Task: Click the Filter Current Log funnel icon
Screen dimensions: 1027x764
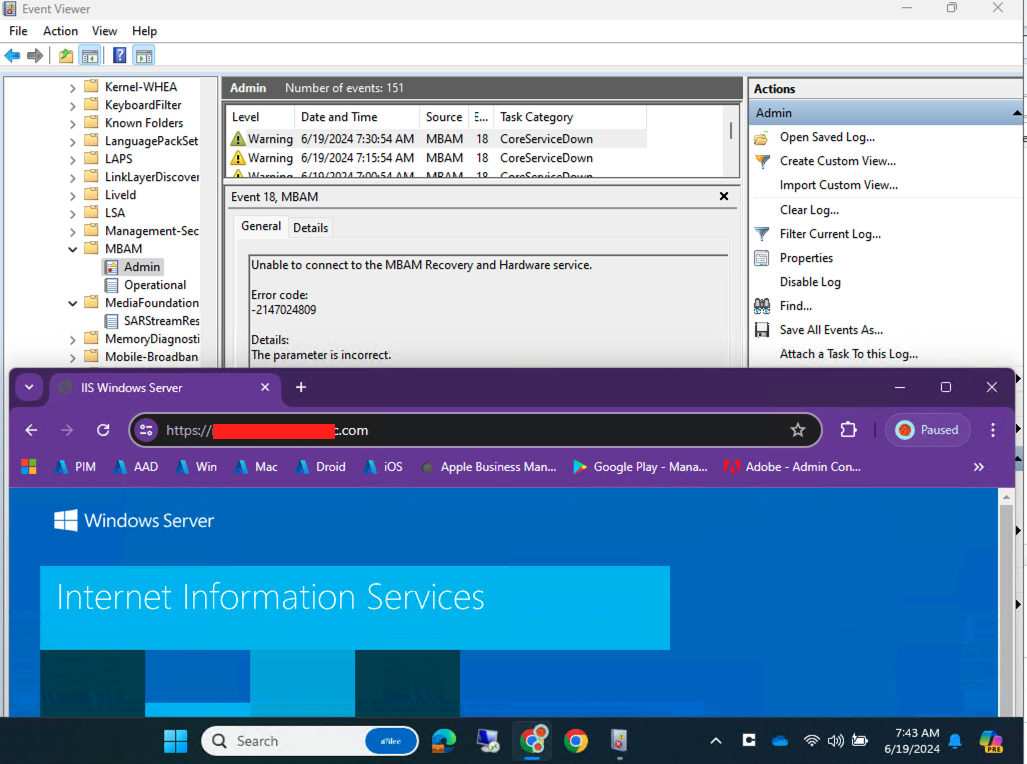Action: (762, 234)
